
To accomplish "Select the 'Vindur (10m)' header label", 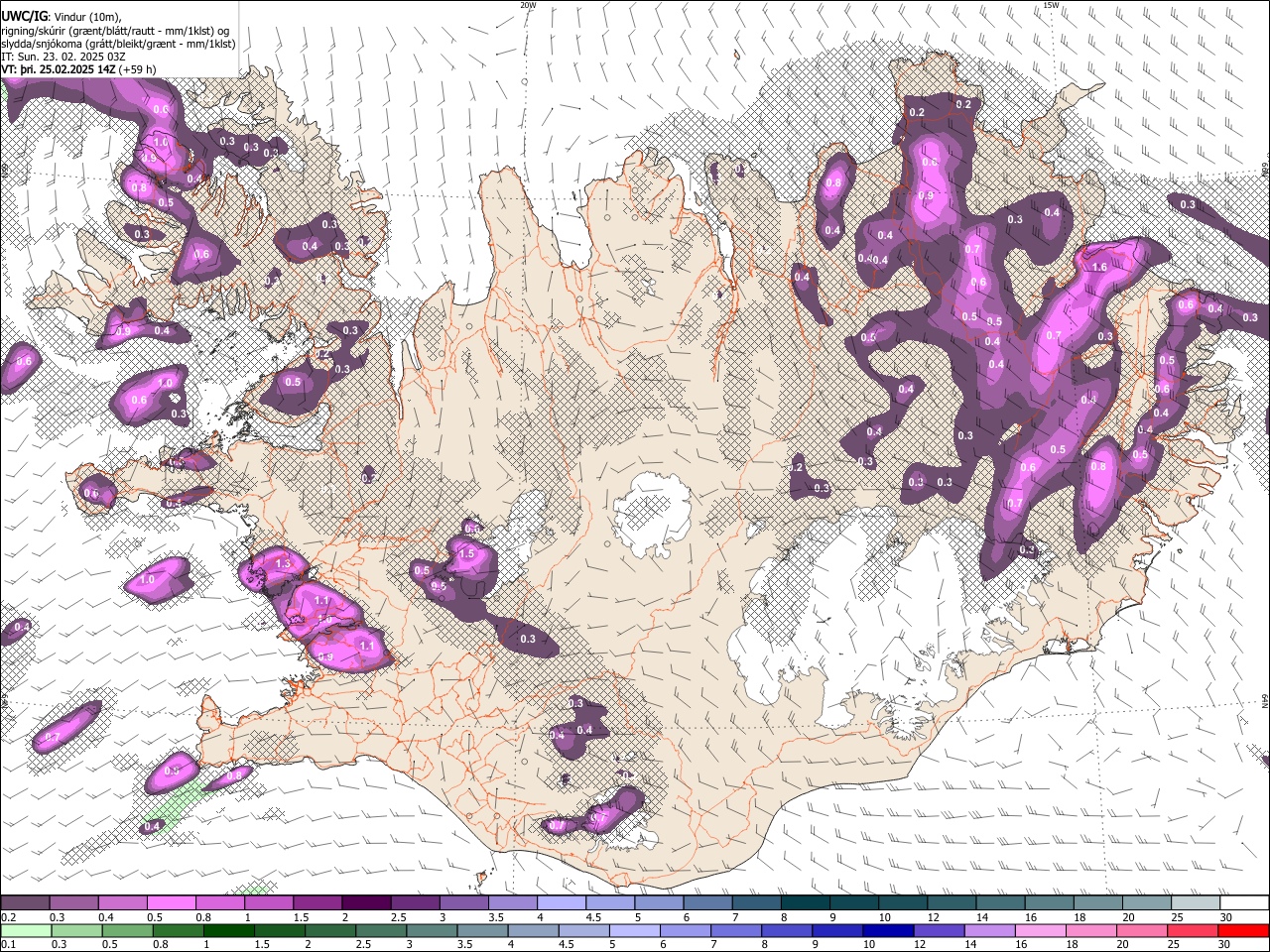I will [87, 18].
